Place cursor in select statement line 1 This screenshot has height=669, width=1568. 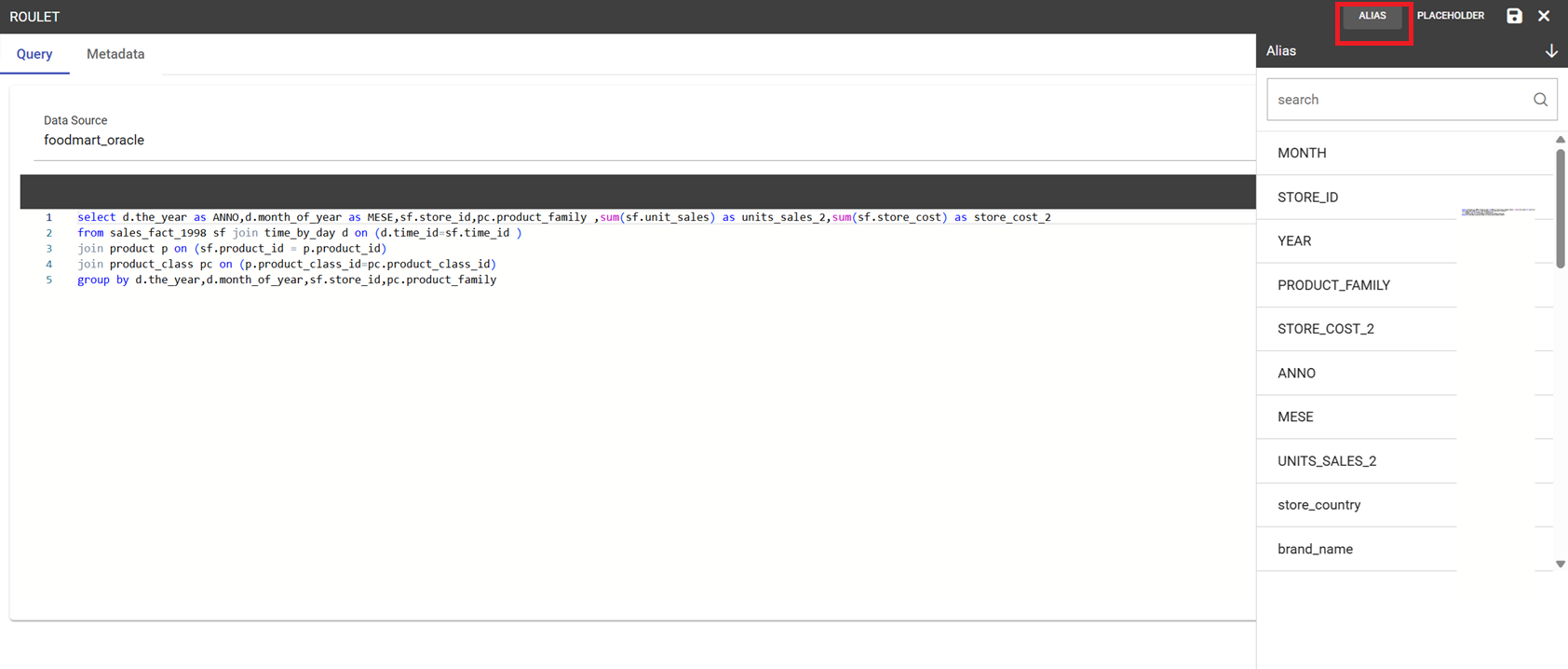(x=563, y=217)
